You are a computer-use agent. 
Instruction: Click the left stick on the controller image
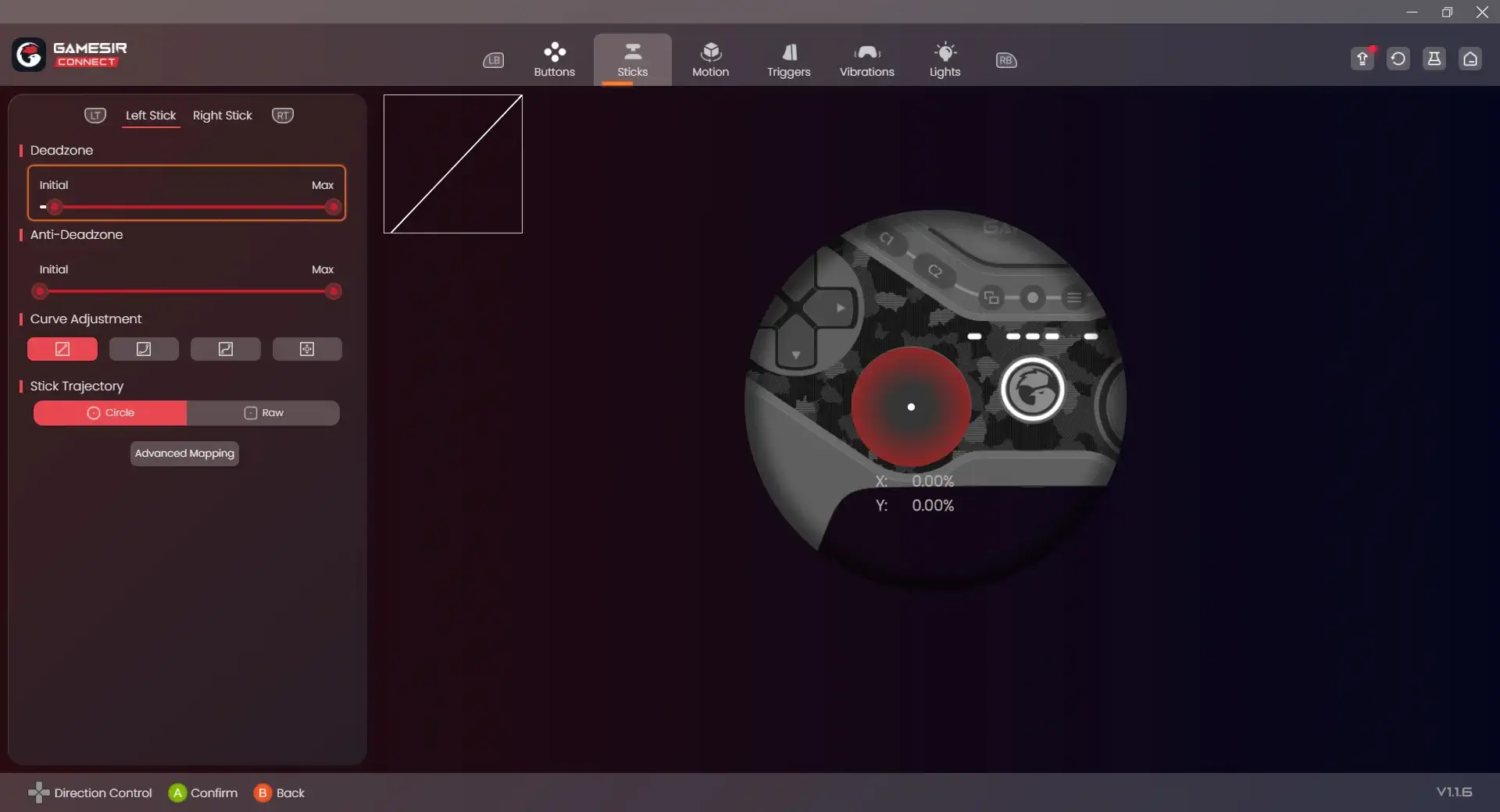pos(911,407)
